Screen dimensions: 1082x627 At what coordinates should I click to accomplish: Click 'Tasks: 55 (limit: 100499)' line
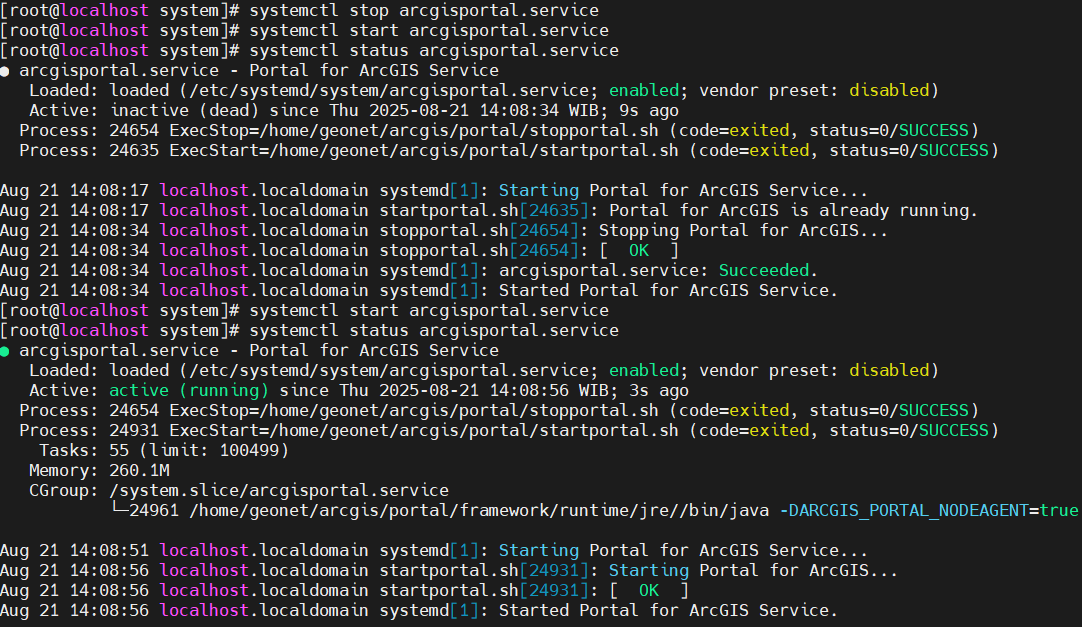click(x=164, y=450)
